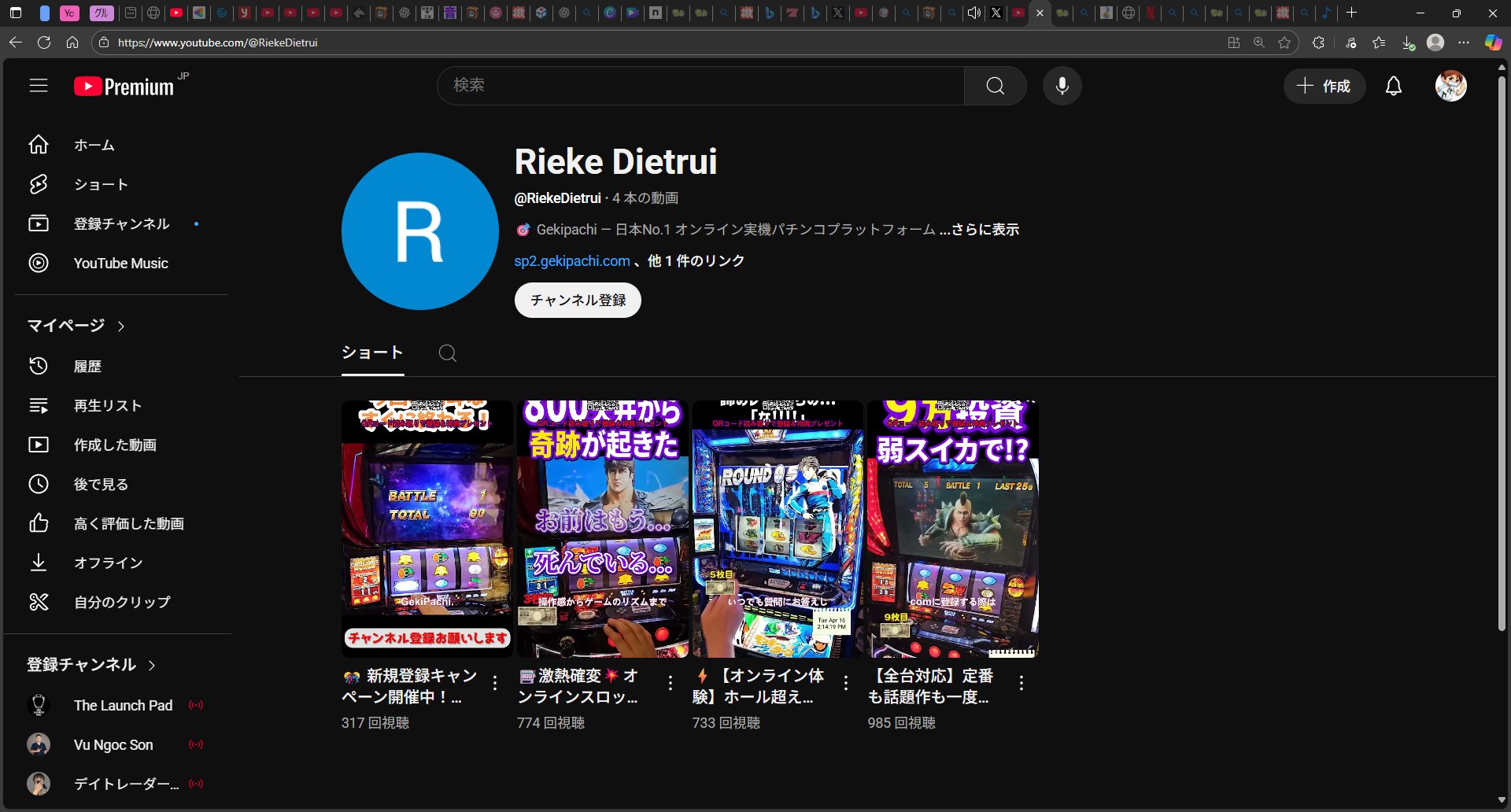Viewport: 1511px width, 812px height.
Task: Click the browser address bar URL
Action: (218, 42)
